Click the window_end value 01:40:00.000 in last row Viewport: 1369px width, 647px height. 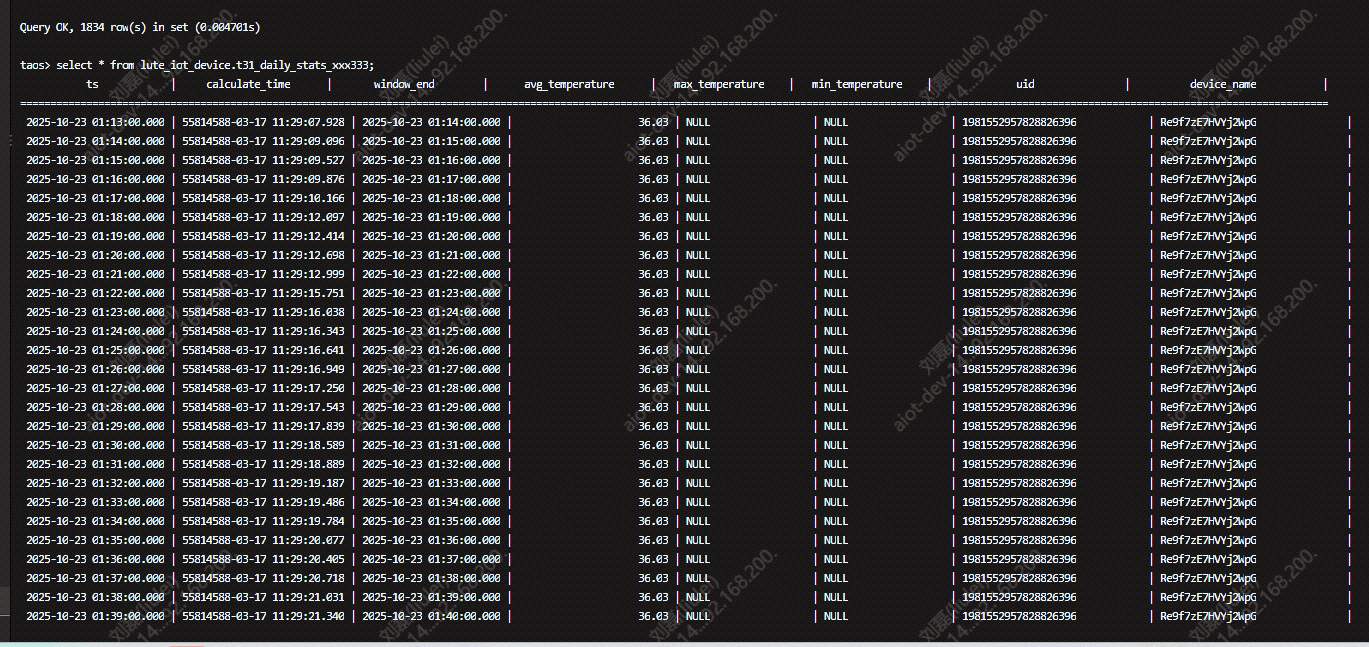tap(431, 616)
